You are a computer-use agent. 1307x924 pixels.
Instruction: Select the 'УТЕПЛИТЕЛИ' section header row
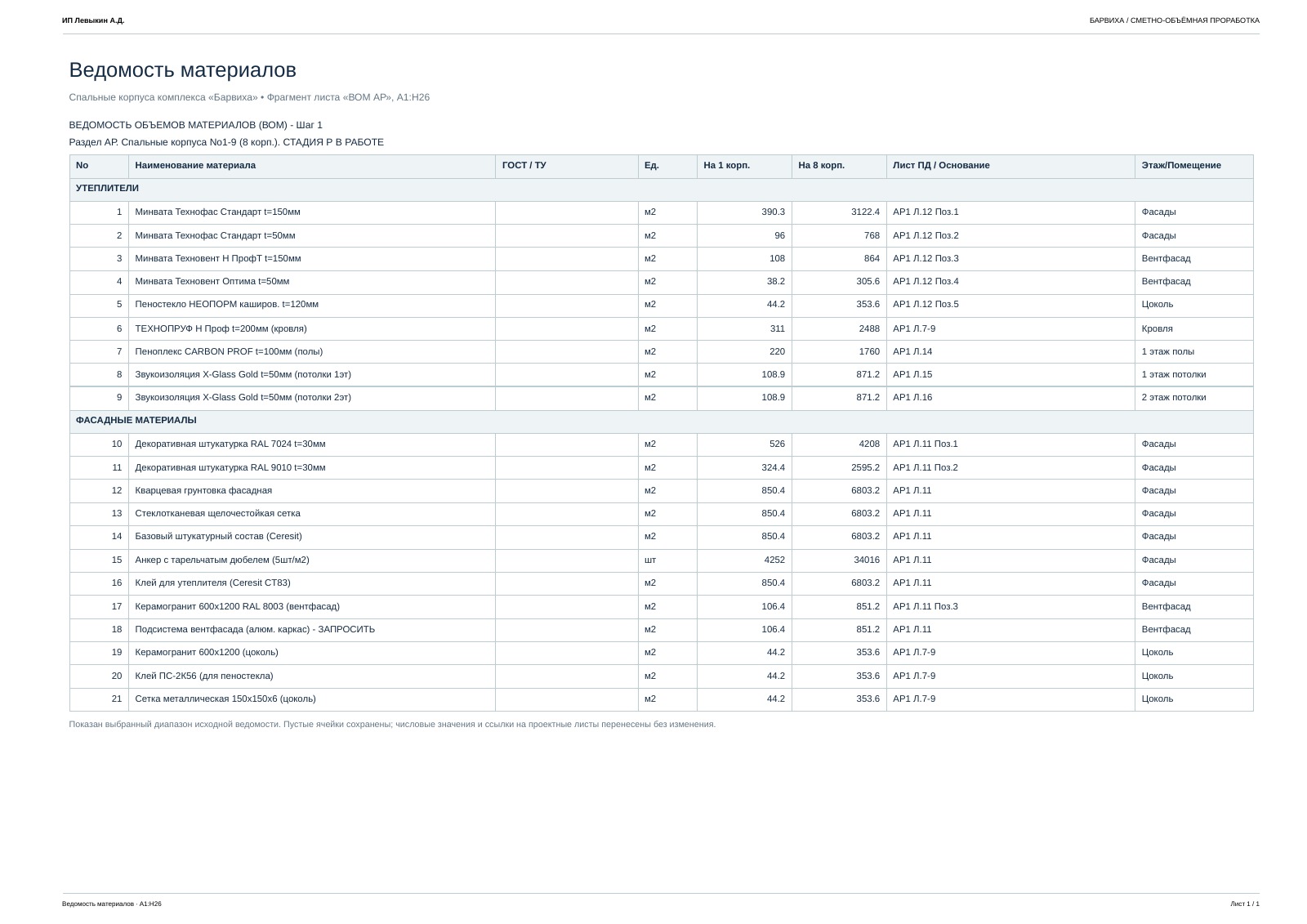point(661,190)
